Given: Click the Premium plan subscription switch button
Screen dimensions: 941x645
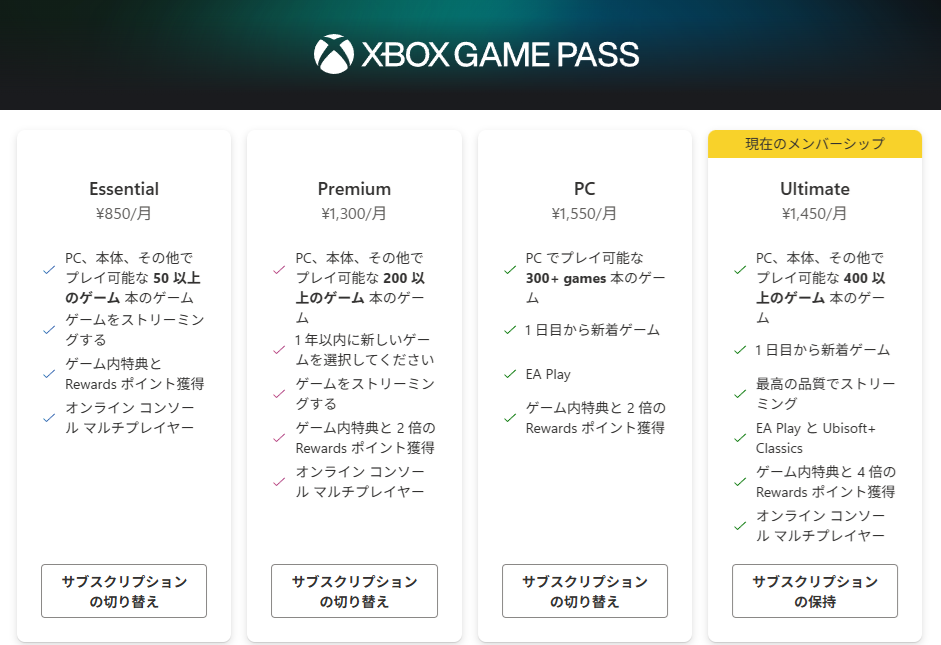Looking at the screenshot, I should tap(354, 591).
